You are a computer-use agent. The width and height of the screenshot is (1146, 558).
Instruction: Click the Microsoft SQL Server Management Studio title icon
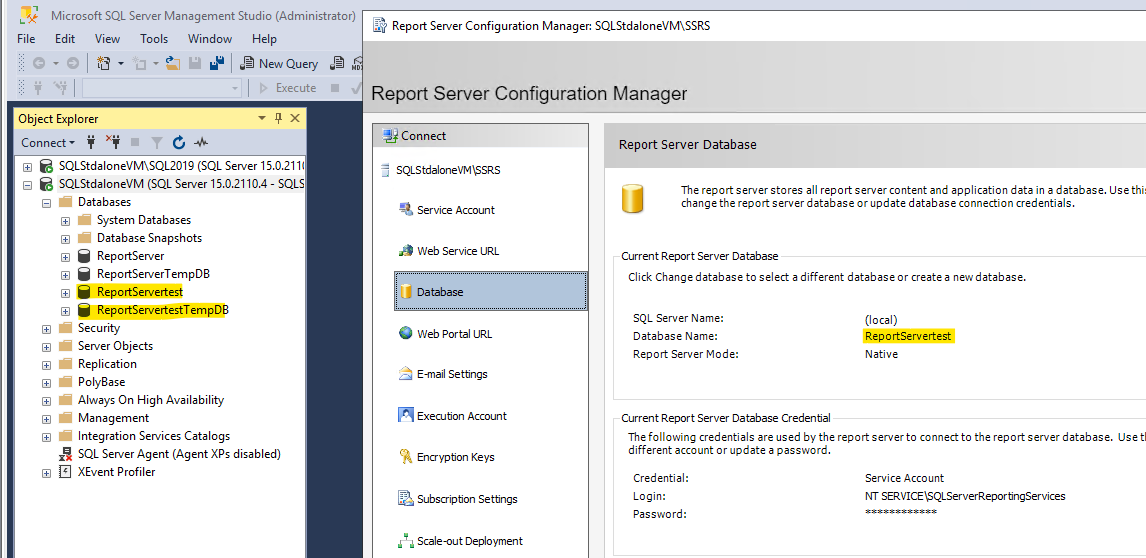pyautogui.click(x=30, y=15)
